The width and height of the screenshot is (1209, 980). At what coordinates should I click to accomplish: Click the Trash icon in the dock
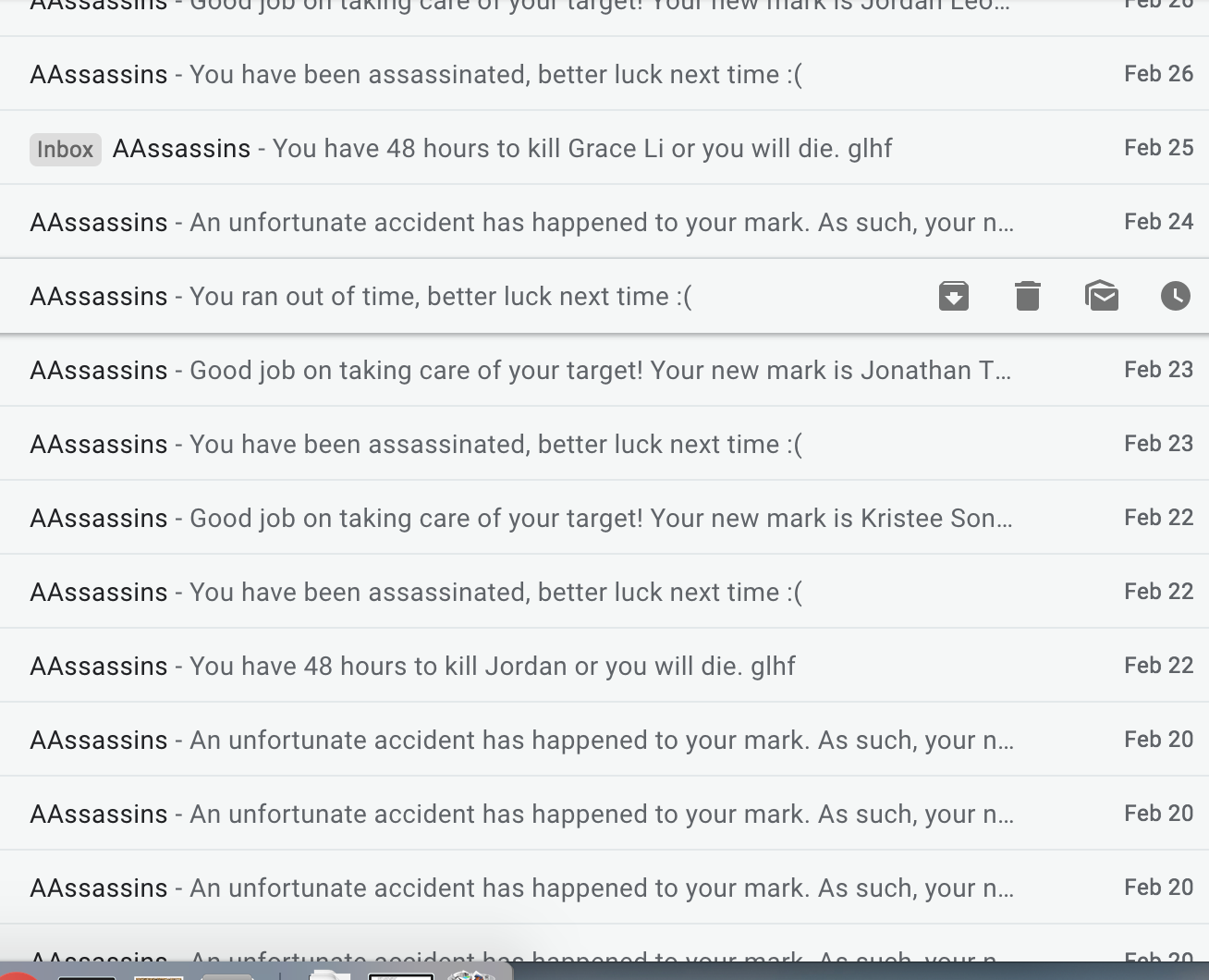471,974
